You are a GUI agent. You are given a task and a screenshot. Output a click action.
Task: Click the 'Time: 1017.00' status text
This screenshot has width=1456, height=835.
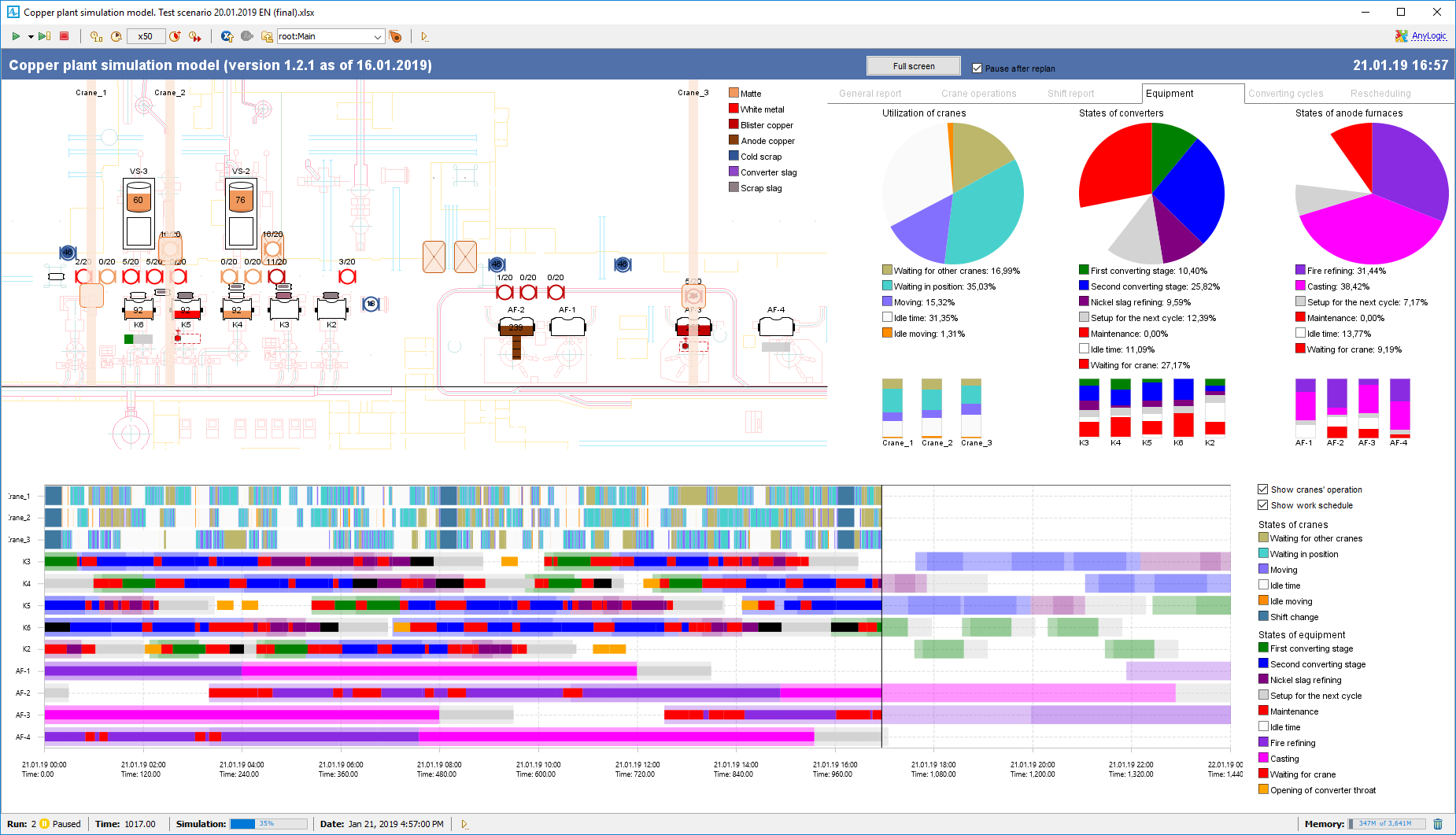(x=125, y=824)
